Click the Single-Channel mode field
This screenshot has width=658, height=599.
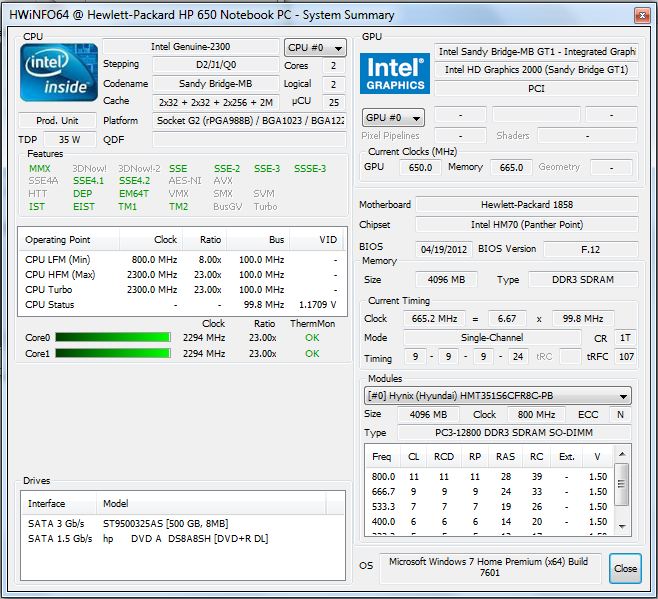pyautogui.click(x=492, y=337)
